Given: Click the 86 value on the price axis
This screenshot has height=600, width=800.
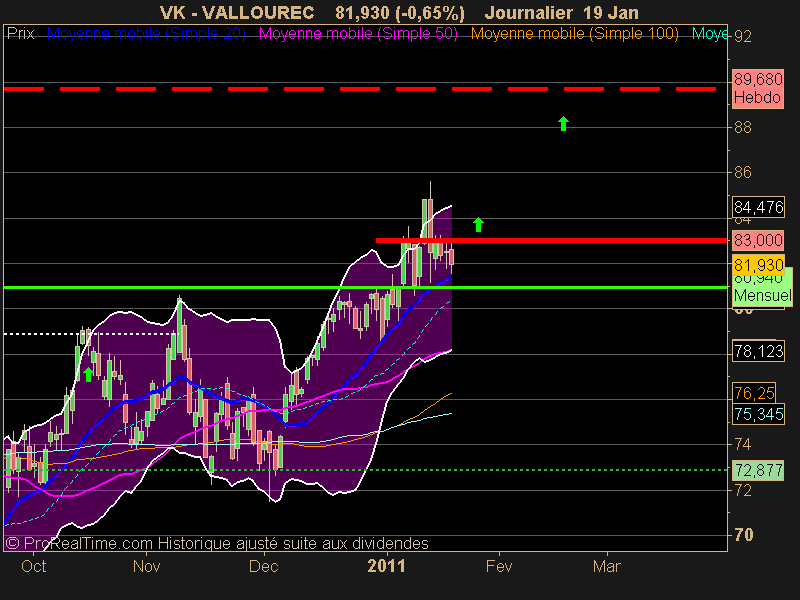Looking at the screenshot, I should (x=743, y=172).
